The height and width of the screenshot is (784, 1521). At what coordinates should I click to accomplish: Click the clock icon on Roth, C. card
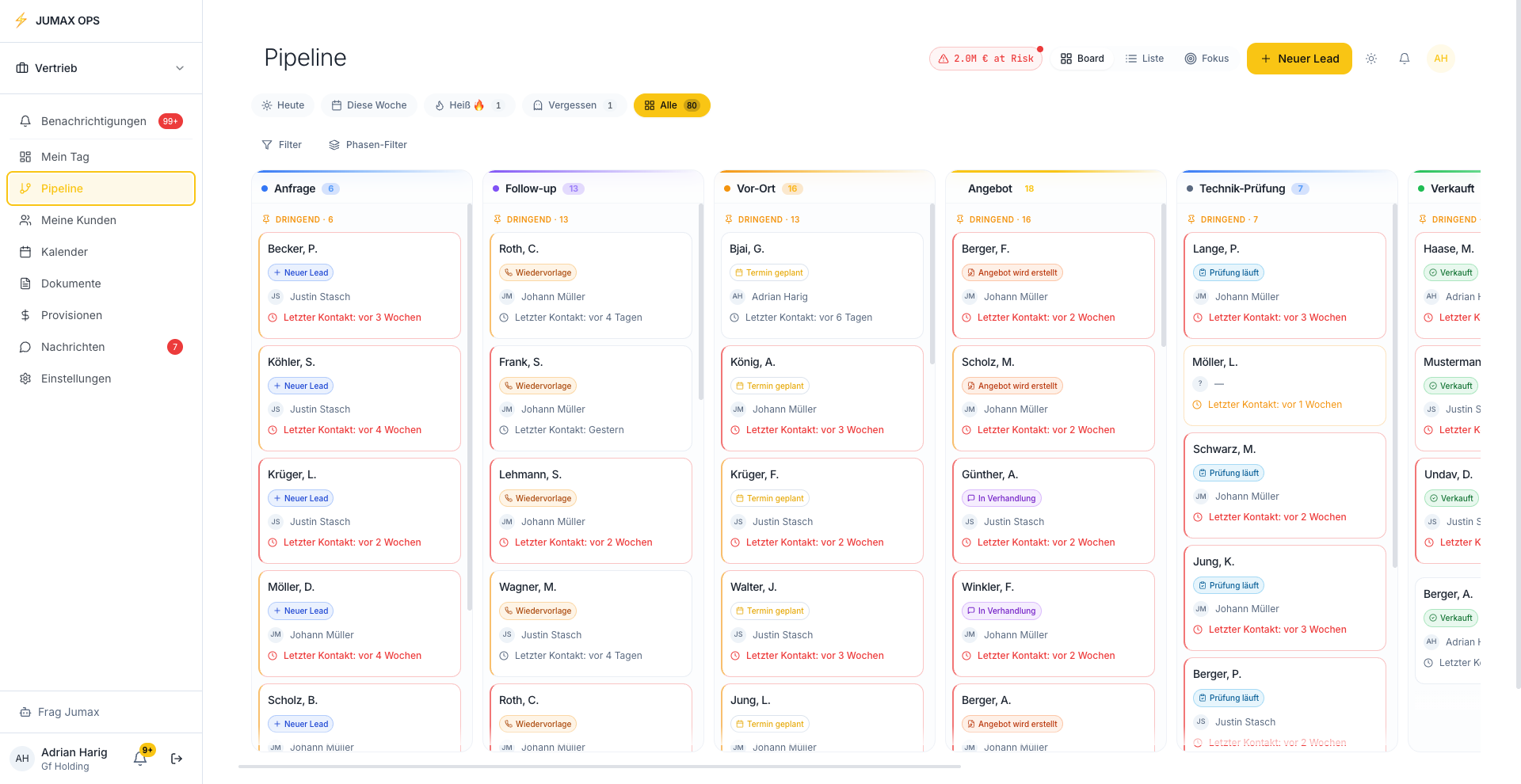click(x=504, y=318)
